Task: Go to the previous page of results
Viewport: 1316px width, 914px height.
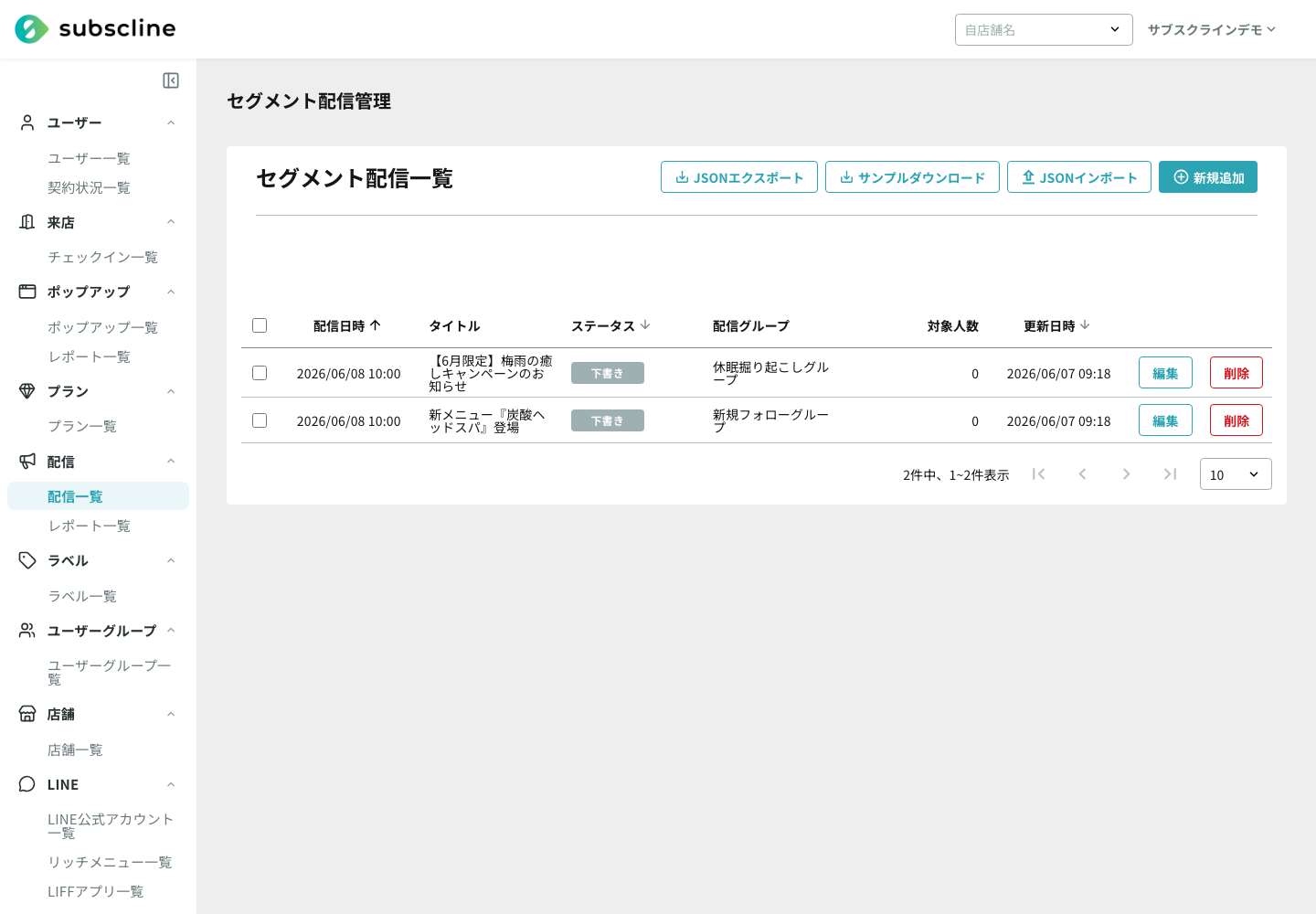Action: 1082,473
